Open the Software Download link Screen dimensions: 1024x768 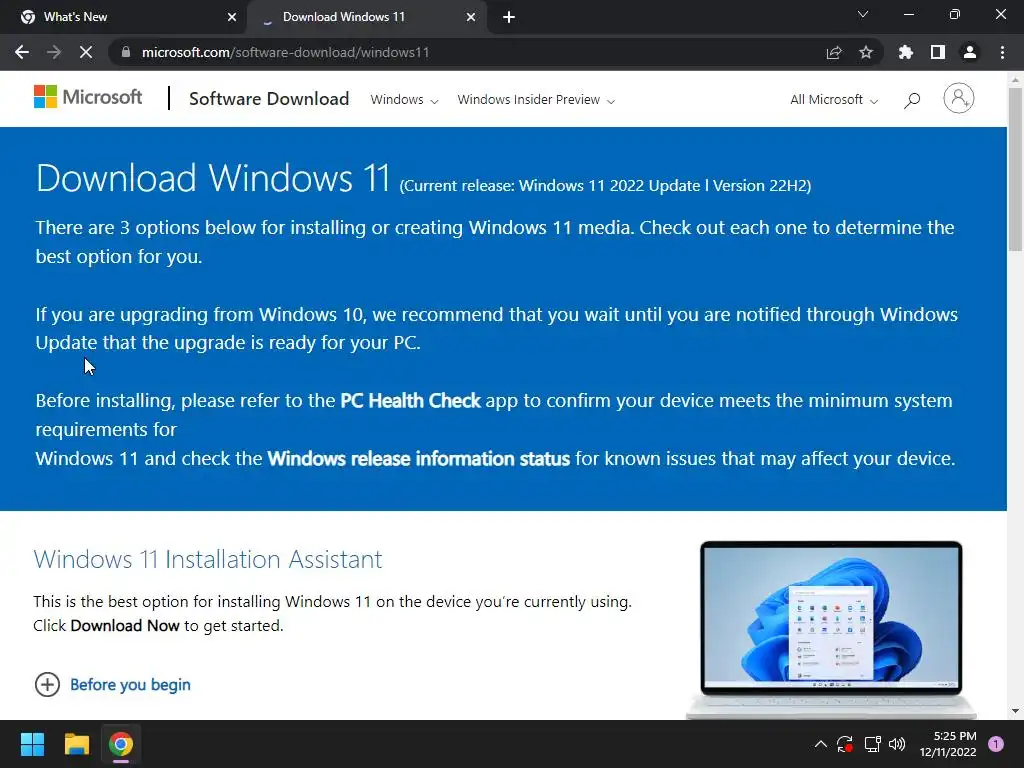[269, 99]
